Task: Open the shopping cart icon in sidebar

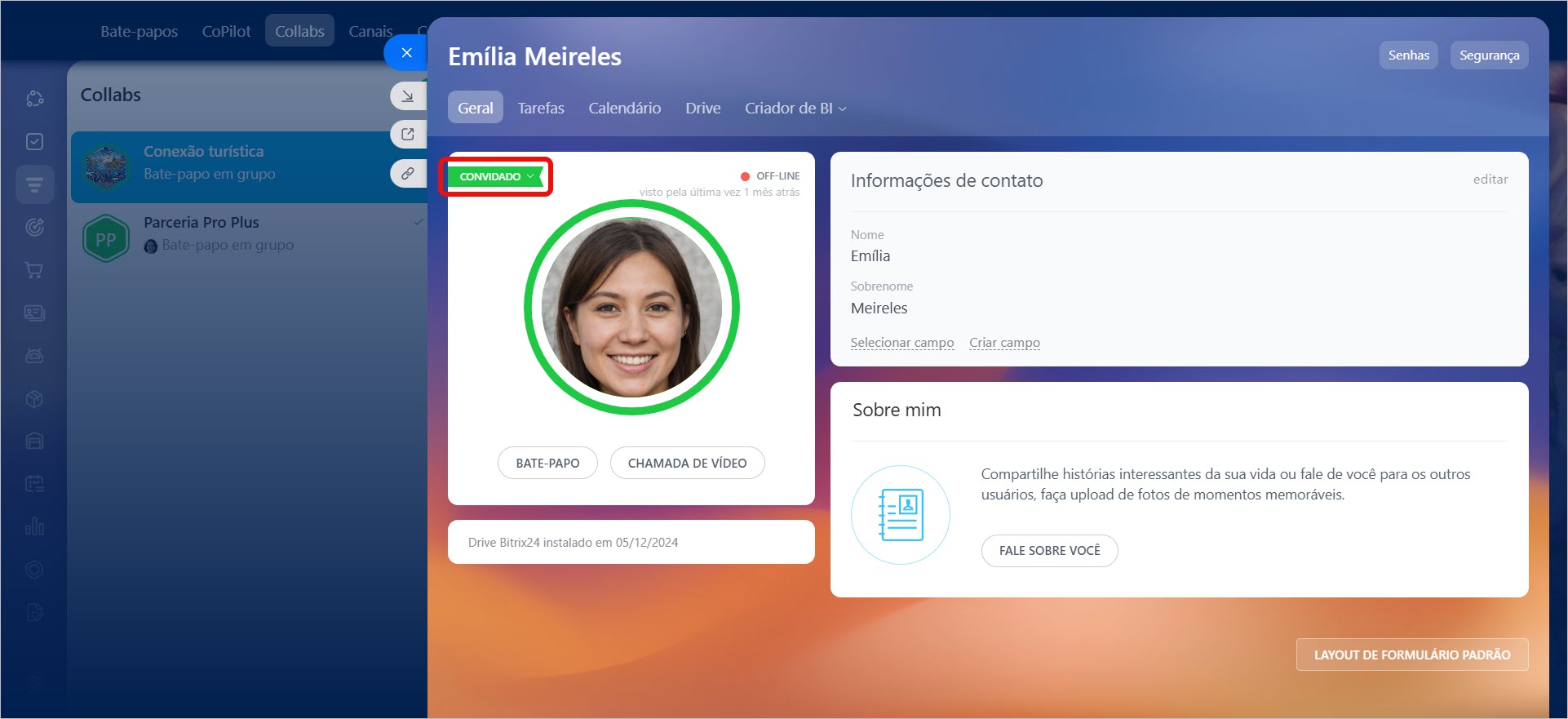Action: pyautogui.click(x=34, y=270)
